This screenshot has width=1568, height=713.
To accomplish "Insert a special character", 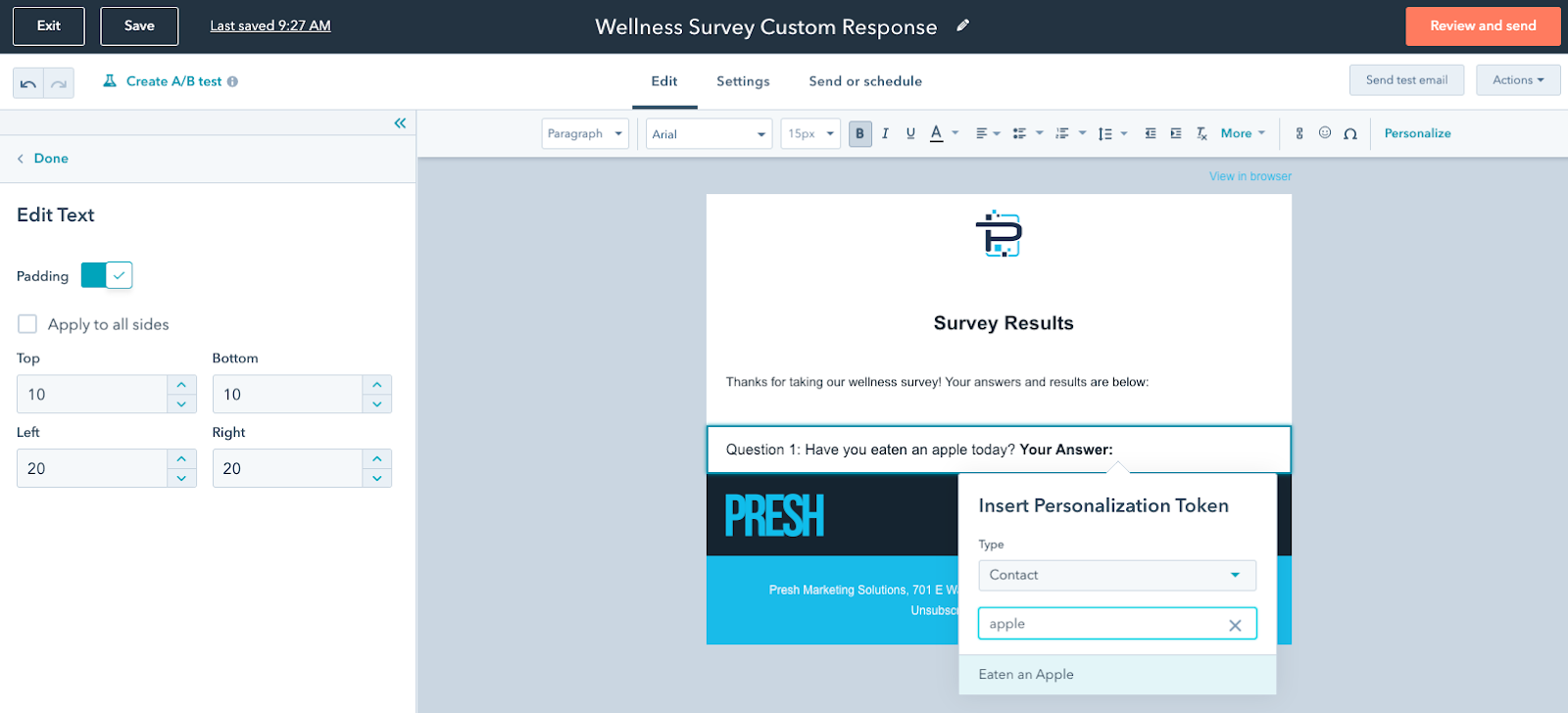I will [x=1350, y=133].
